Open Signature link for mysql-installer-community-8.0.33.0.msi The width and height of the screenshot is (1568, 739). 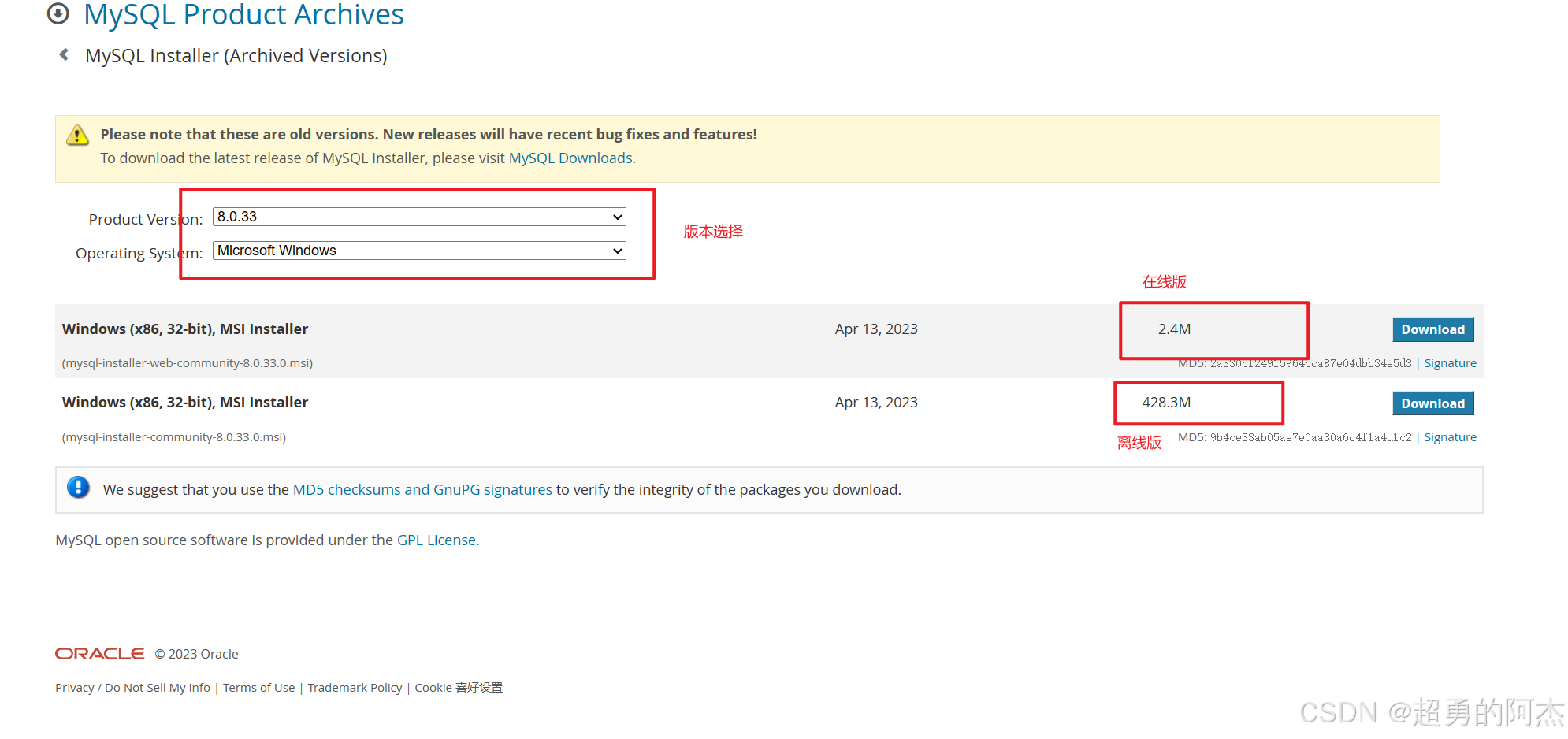1450,437
